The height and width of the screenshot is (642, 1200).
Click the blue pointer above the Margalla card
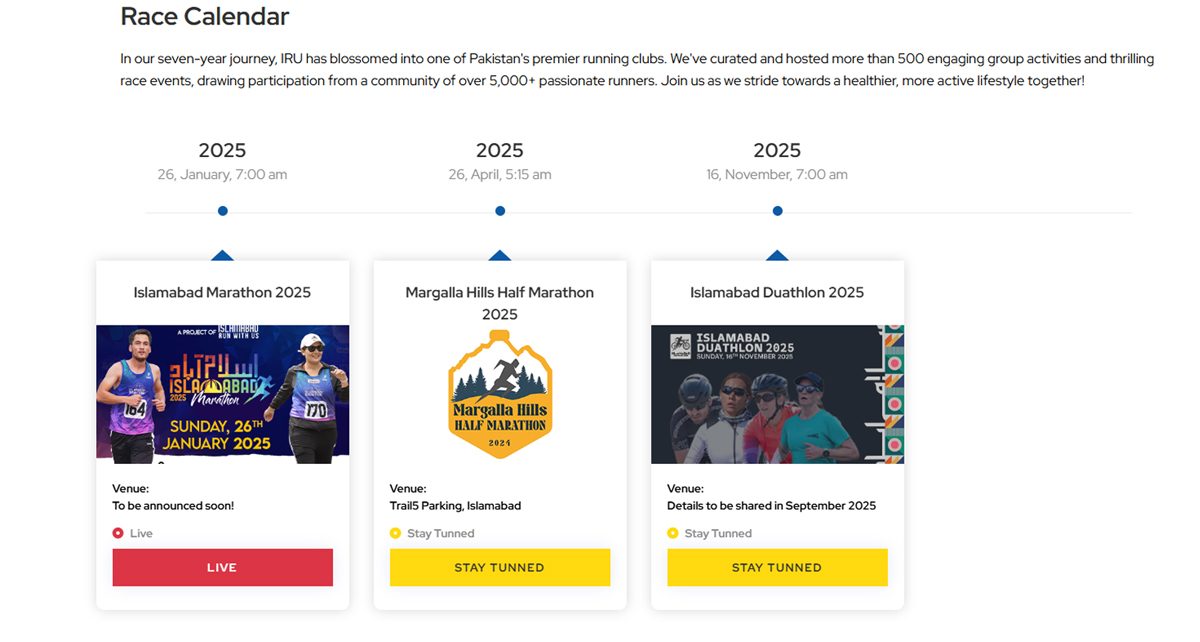pyautogui.click(x=500, y=255)
